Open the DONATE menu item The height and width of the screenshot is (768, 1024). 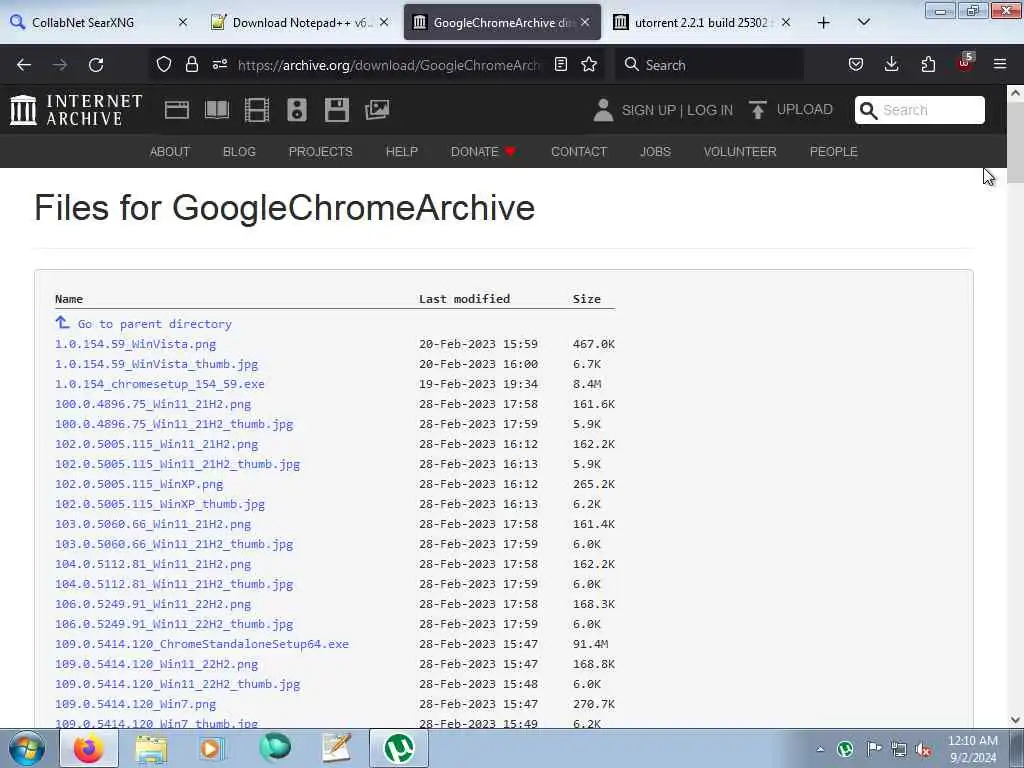pyautogui.click(x=483, y=152)
